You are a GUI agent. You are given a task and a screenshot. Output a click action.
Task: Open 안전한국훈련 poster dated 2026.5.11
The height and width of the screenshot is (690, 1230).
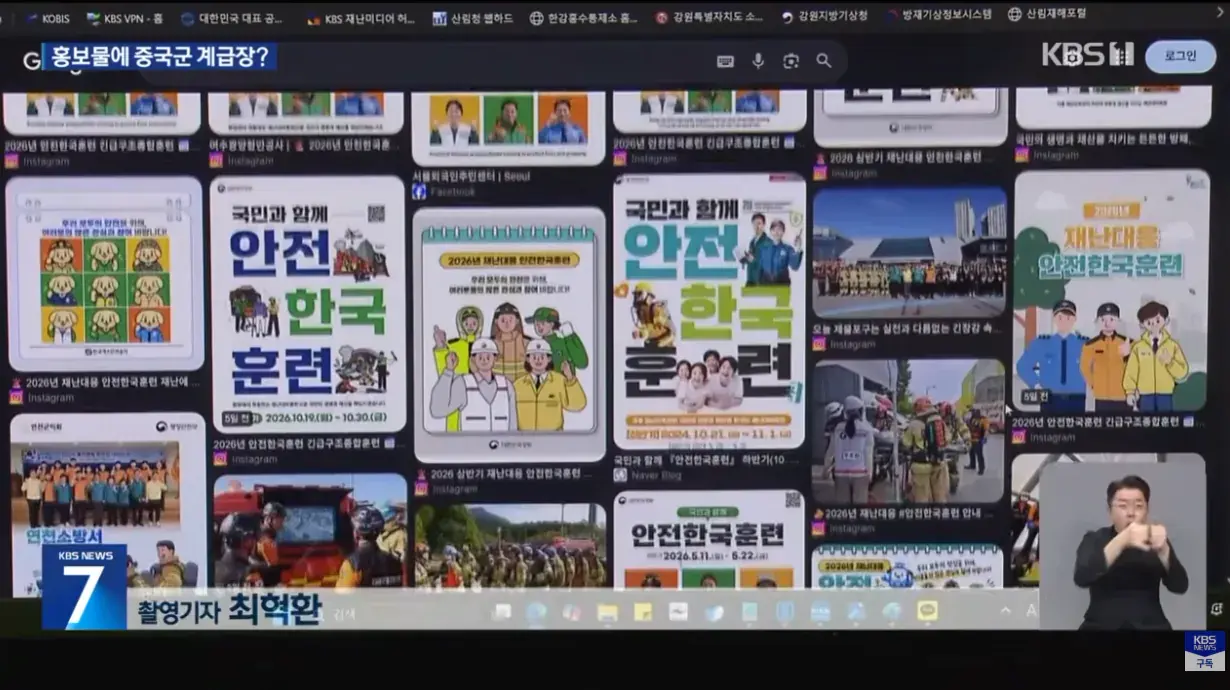(x=709, y=539)
